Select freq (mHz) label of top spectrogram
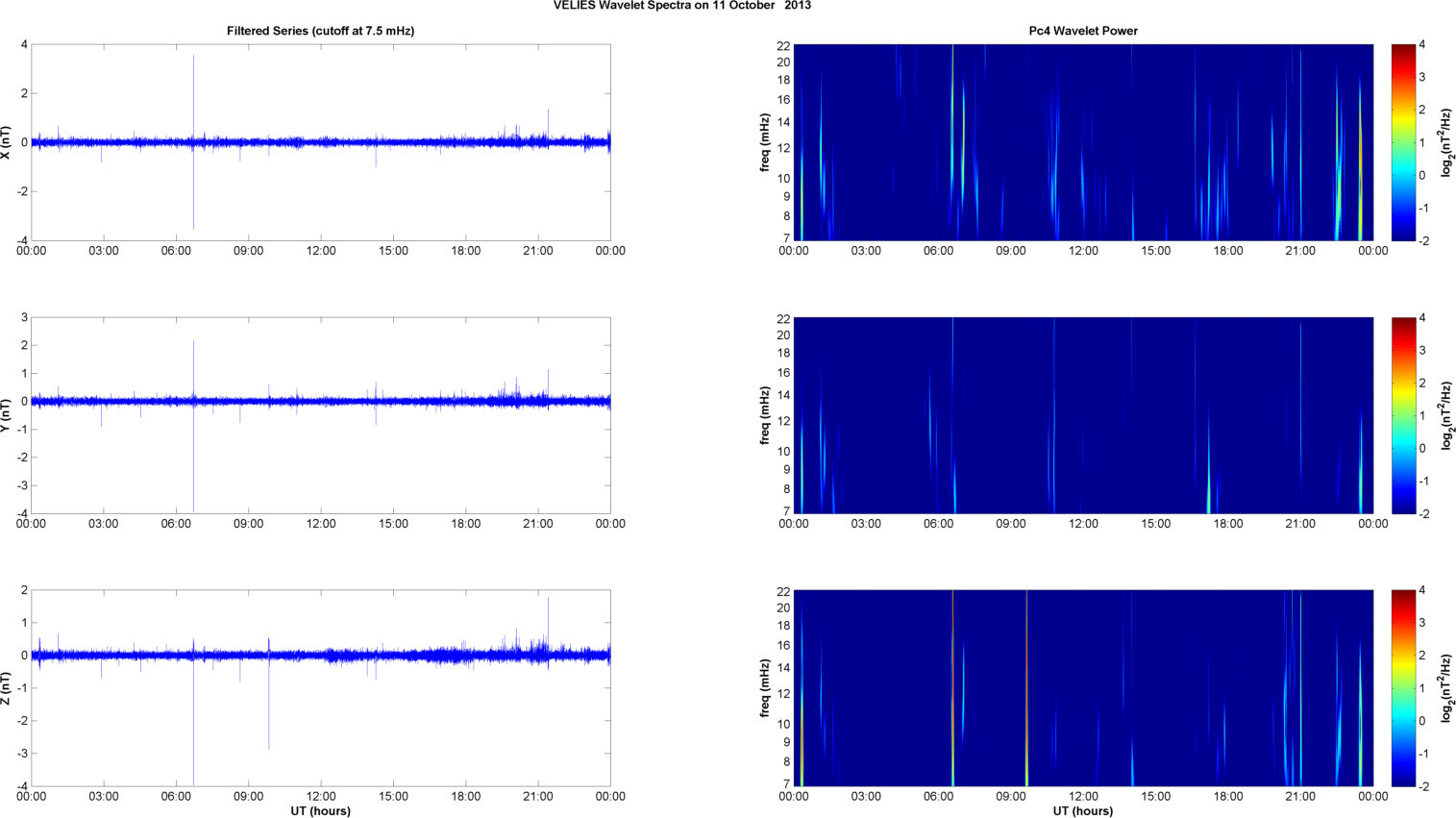1456x818 pixels. [x=765, y=142]
